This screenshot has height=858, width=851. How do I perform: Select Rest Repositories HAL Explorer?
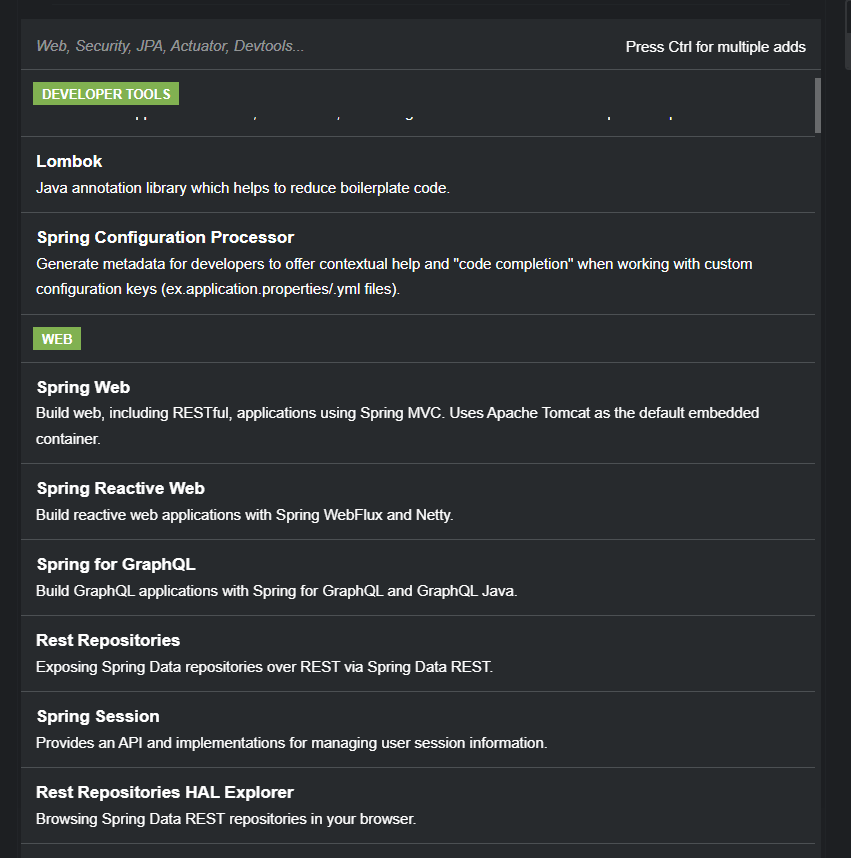tap(418, 805)
